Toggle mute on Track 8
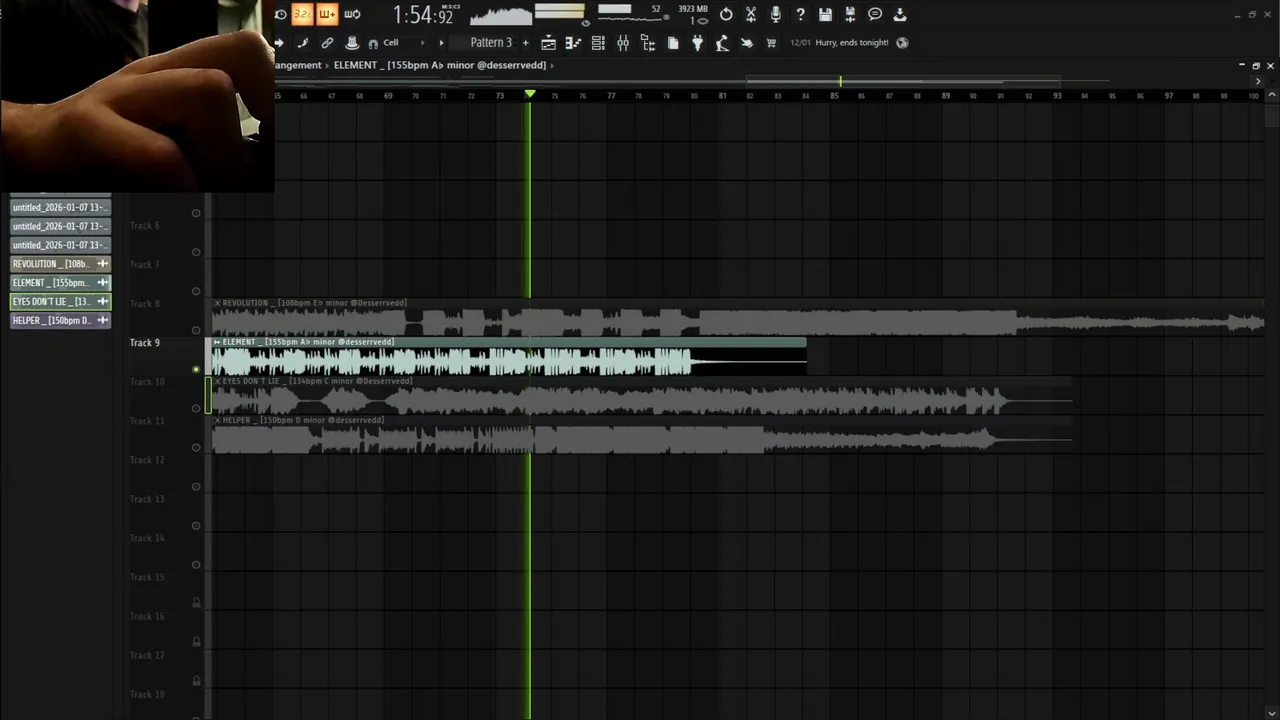Viewport: 1280px width, 720px height. click(x=196, y=330)
